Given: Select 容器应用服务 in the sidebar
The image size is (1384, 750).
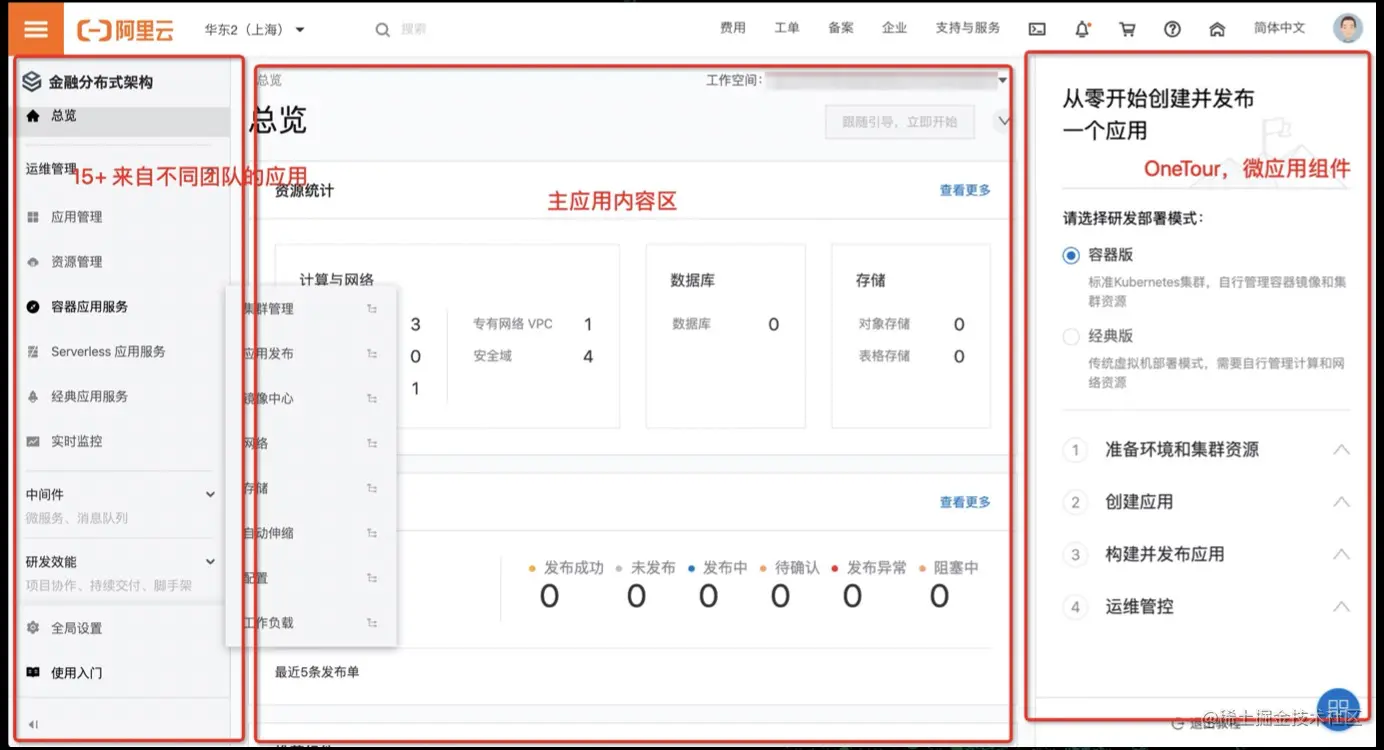Looking at the screenshot, I should (x=90, y=307).
